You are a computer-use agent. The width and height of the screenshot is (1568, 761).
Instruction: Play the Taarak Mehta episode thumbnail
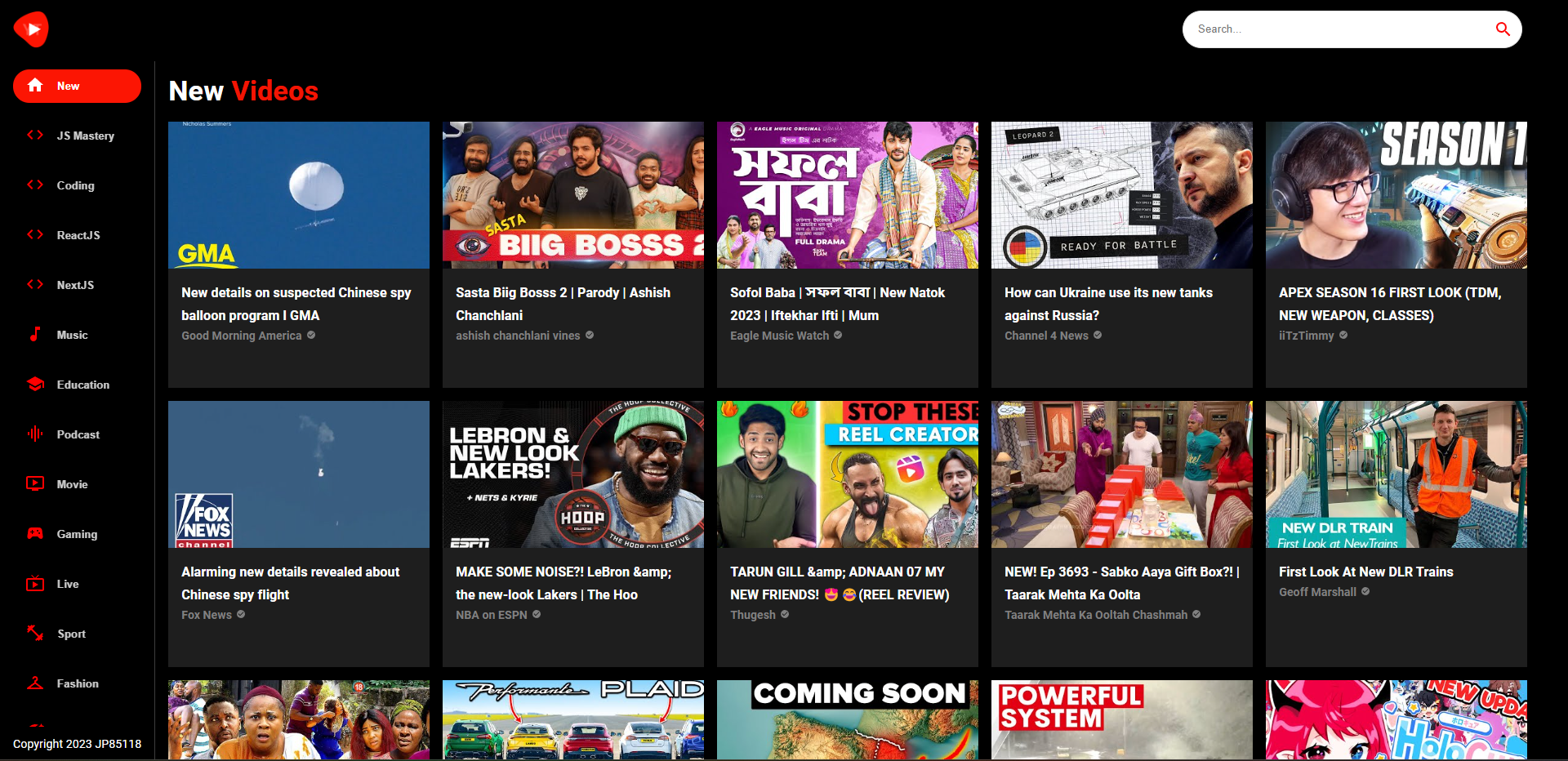(x=1122, y=474)
